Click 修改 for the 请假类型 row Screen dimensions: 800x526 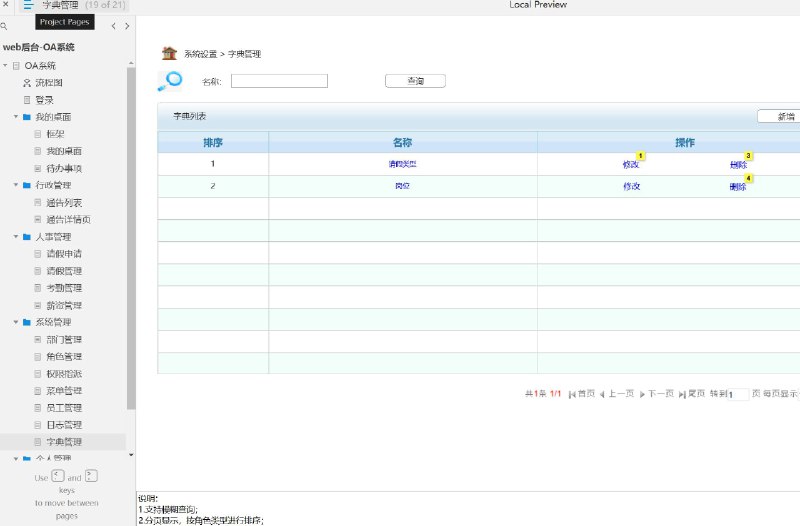(631, 164)
